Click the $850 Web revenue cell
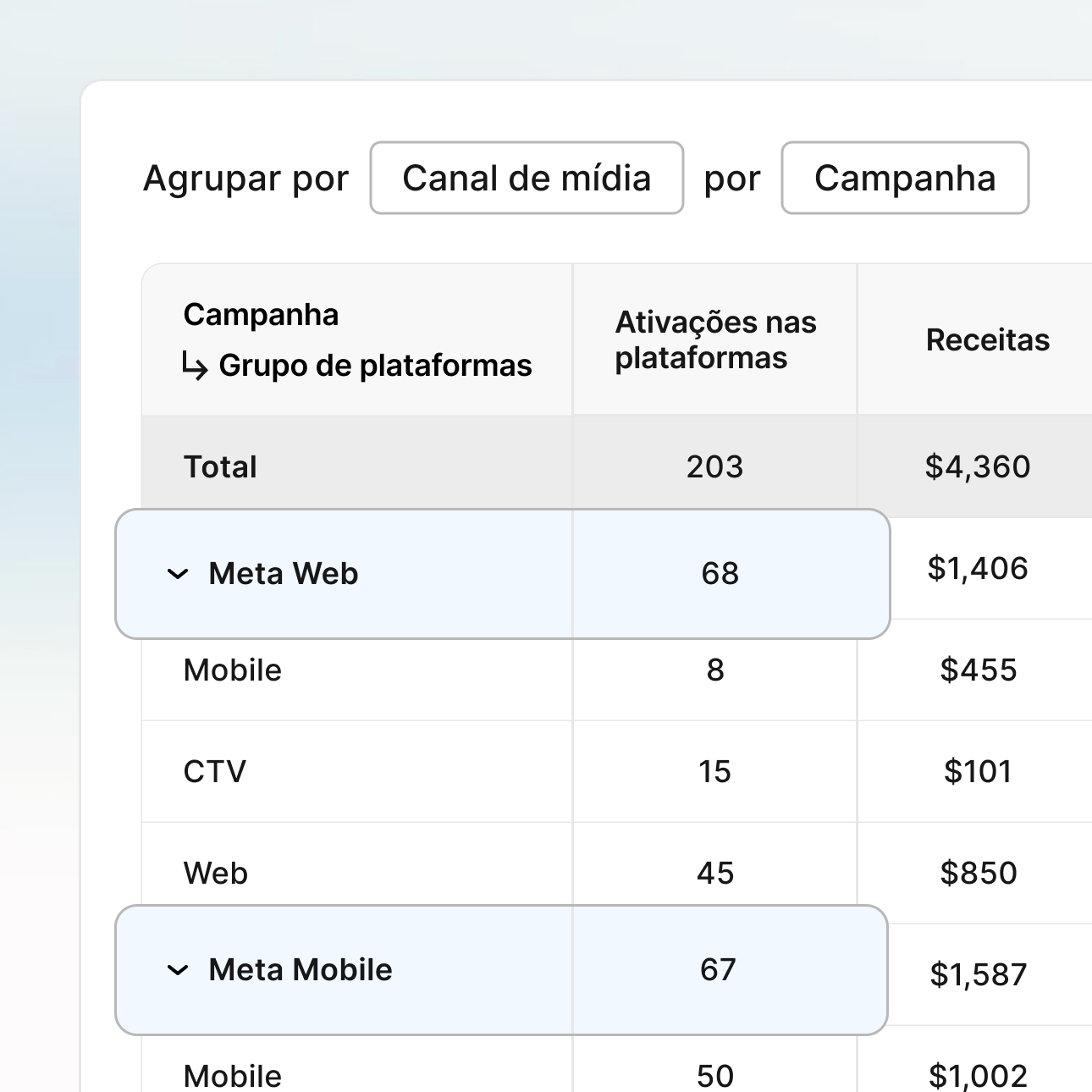Screen dimensions: 1092x1092 point(978,873)
